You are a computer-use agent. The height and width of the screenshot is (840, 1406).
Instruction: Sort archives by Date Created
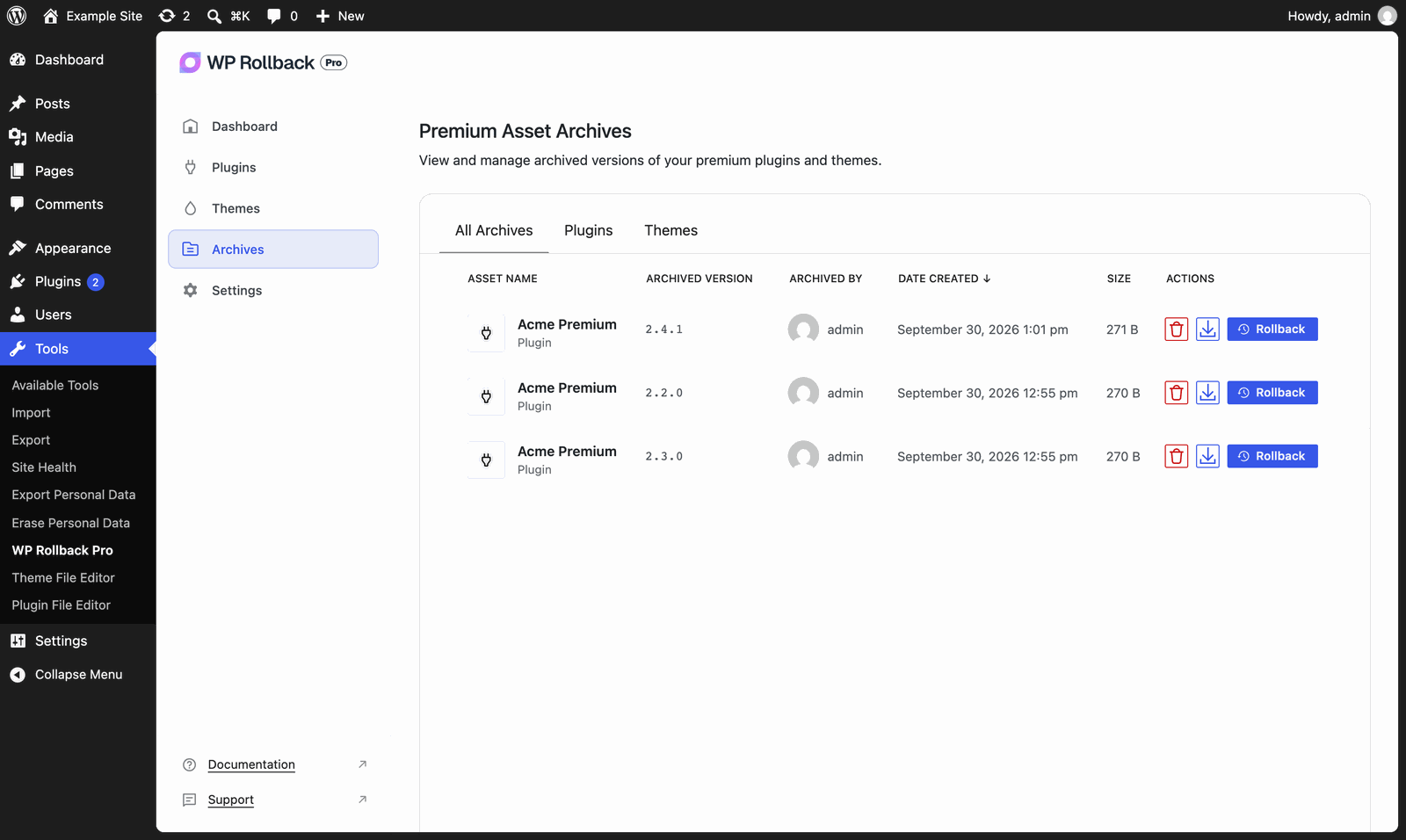pyautogui.click(x=944, y=279)
